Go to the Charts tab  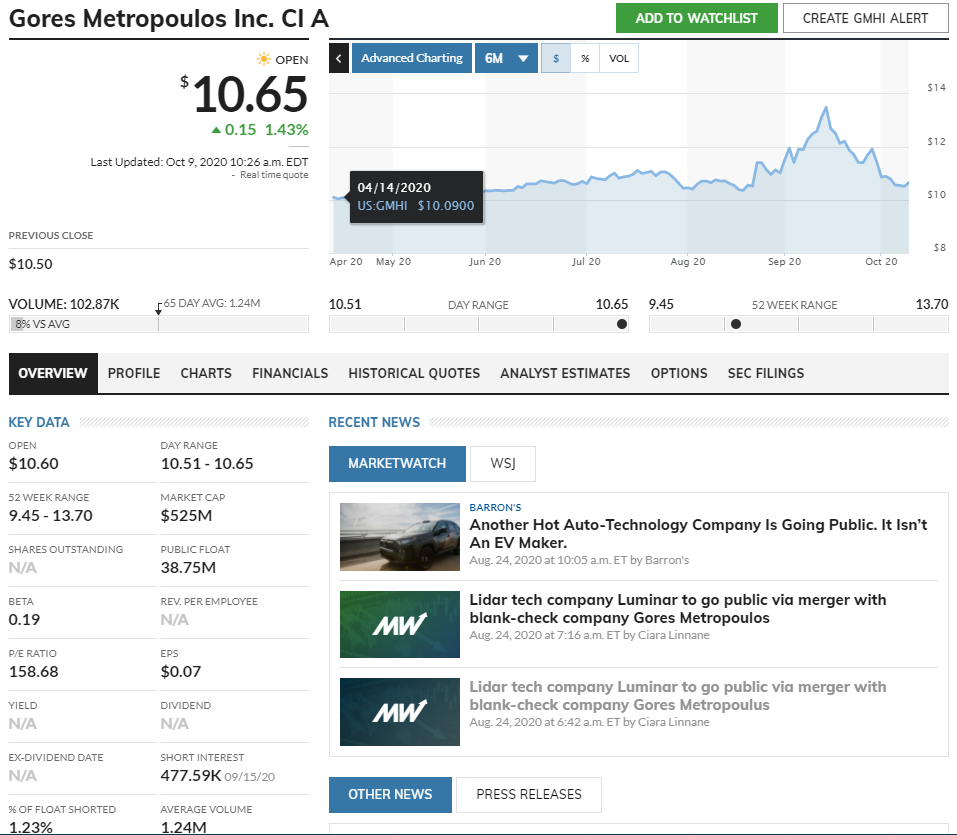[206, 373]
